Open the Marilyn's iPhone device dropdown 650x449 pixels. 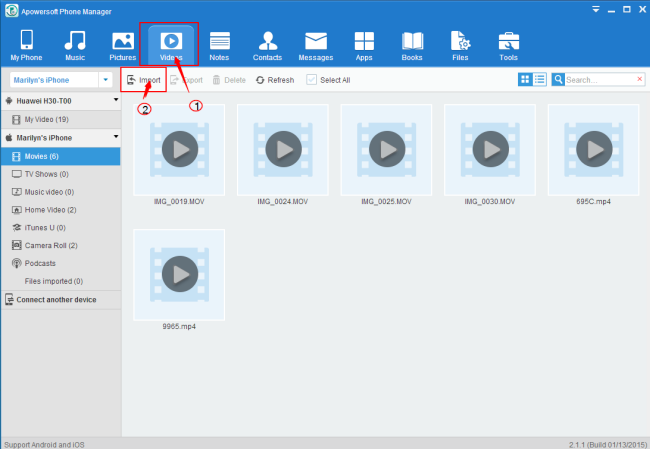pos(106,80)
